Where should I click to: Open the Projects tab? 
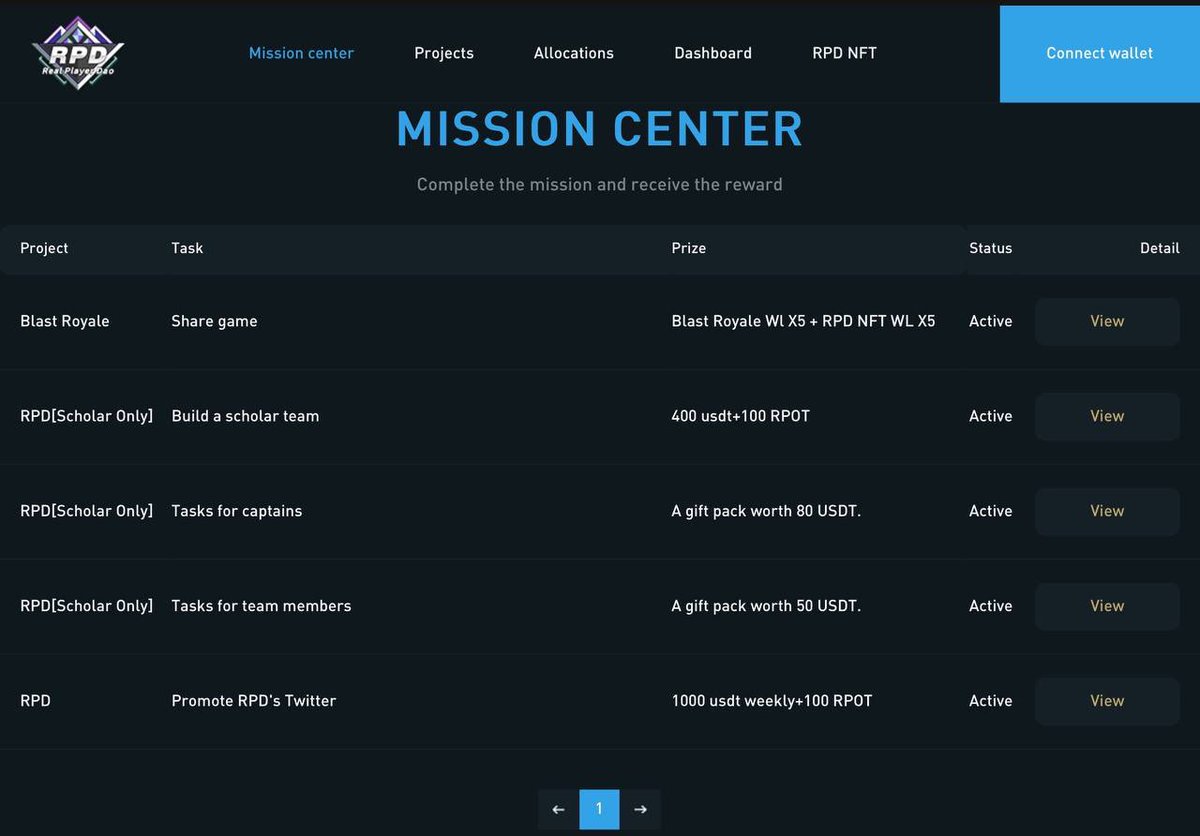coord(444,53)
